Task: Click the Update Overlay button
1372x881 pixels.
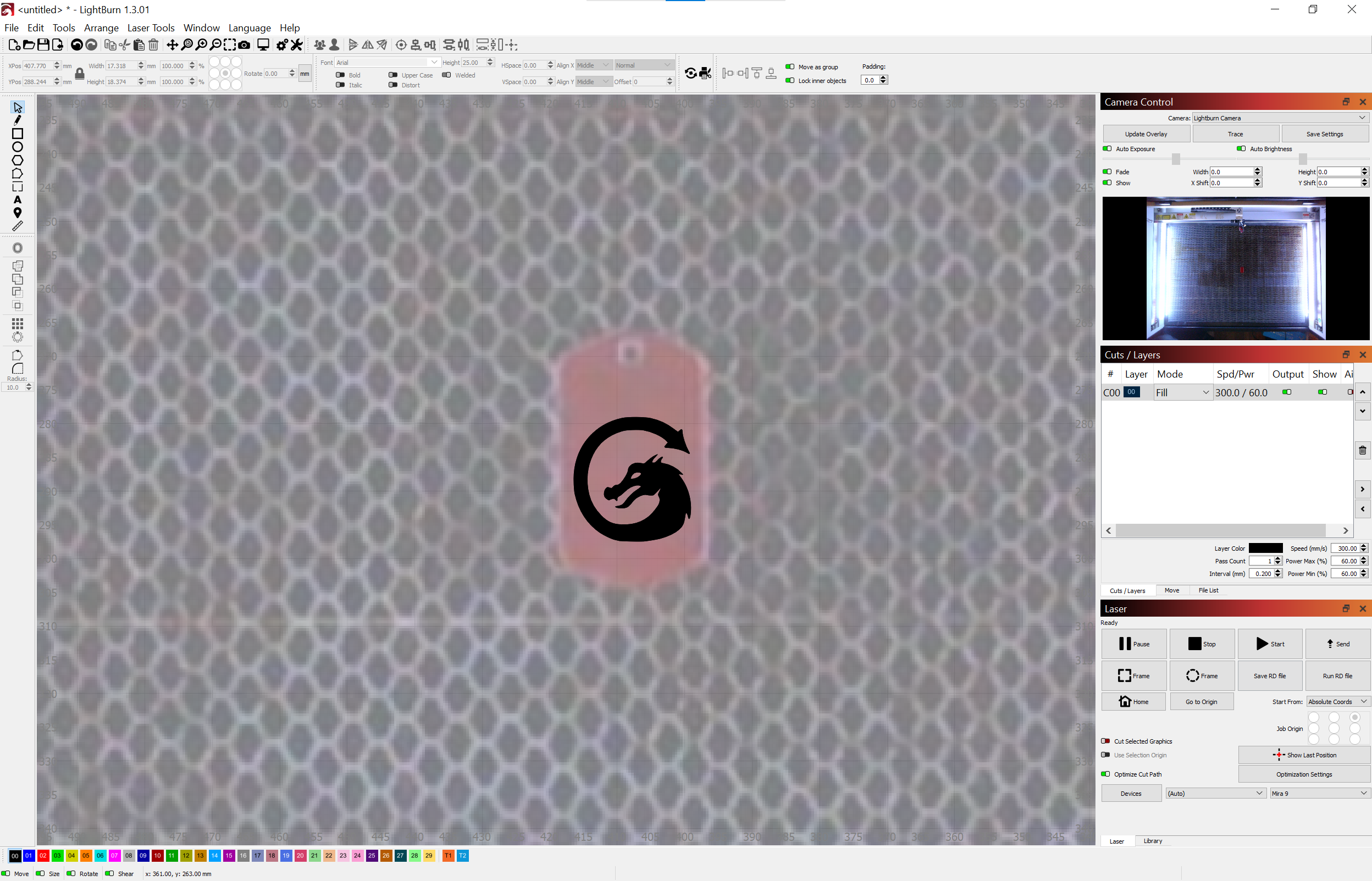Action: (x=1146, y=134)
